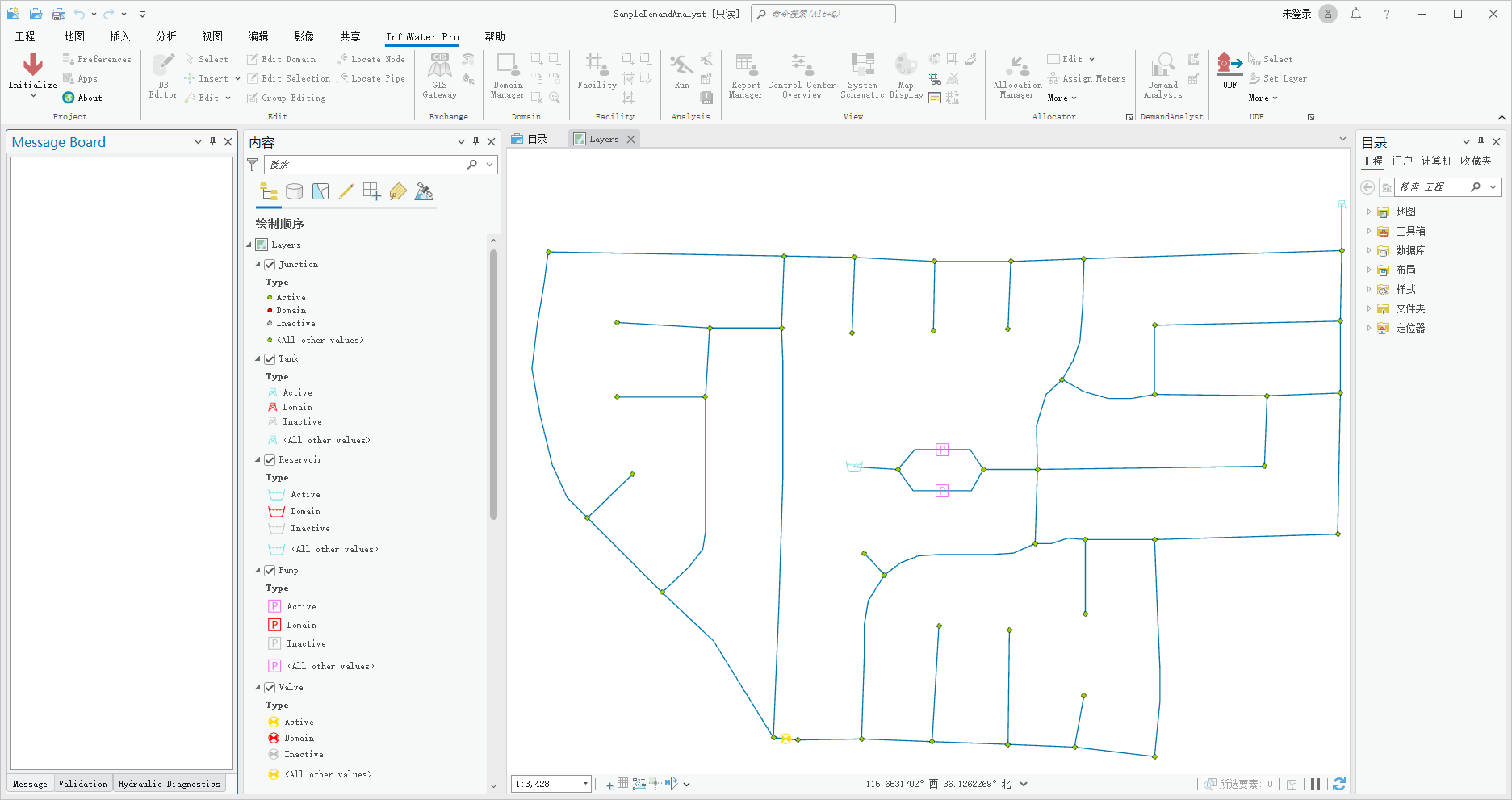Collapse the Junction layer legend

point(258,265)
